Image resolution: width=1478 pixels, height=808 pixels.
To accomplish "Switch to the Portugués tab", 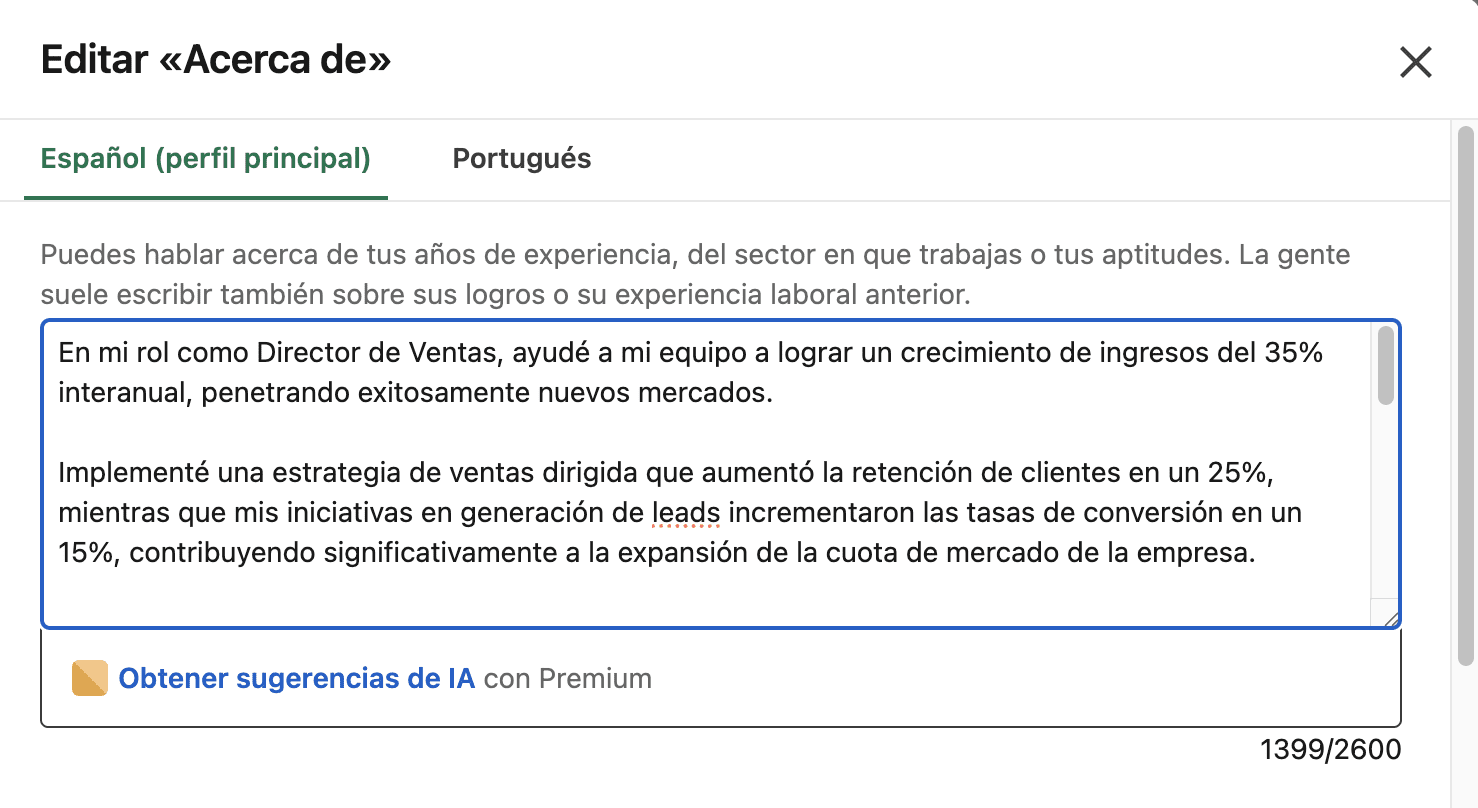I will point(521,159).
